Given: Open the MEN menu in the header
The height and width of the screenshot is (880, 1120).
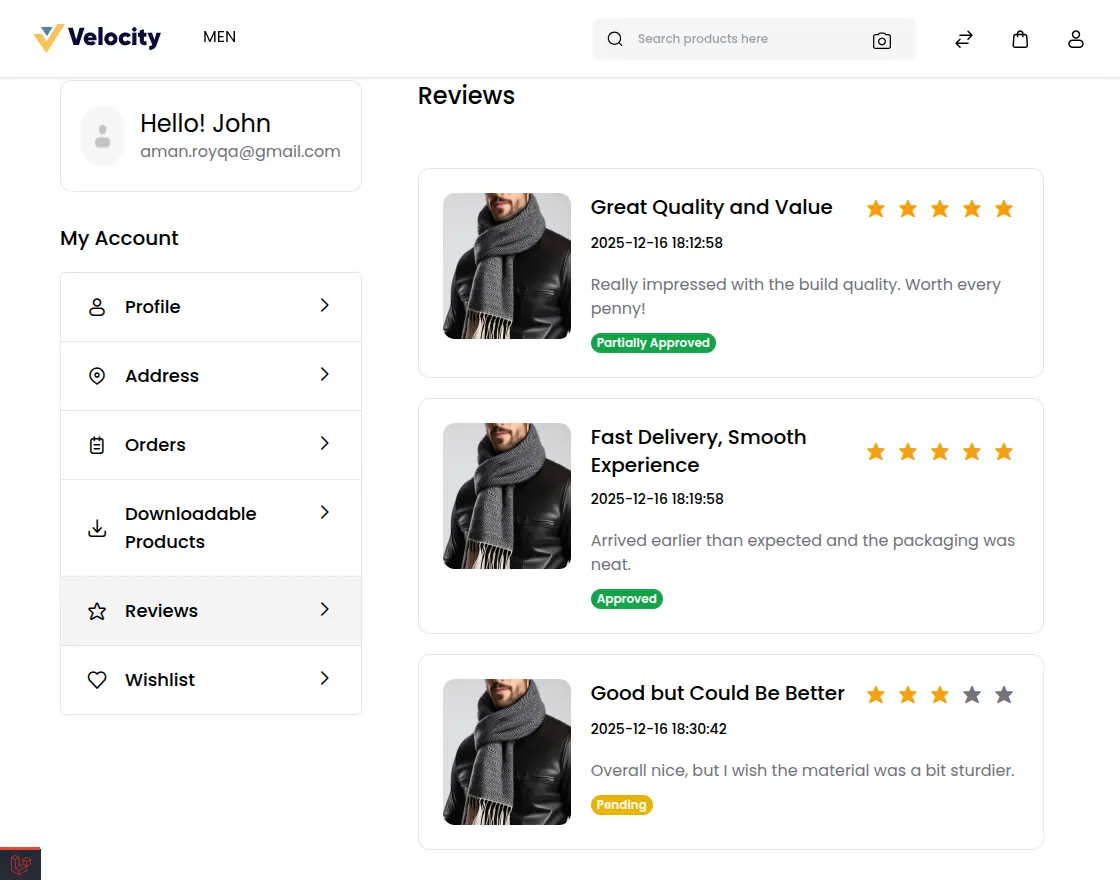Looking at the screenshot, I should pyautogui.click(x=219, y=37).
